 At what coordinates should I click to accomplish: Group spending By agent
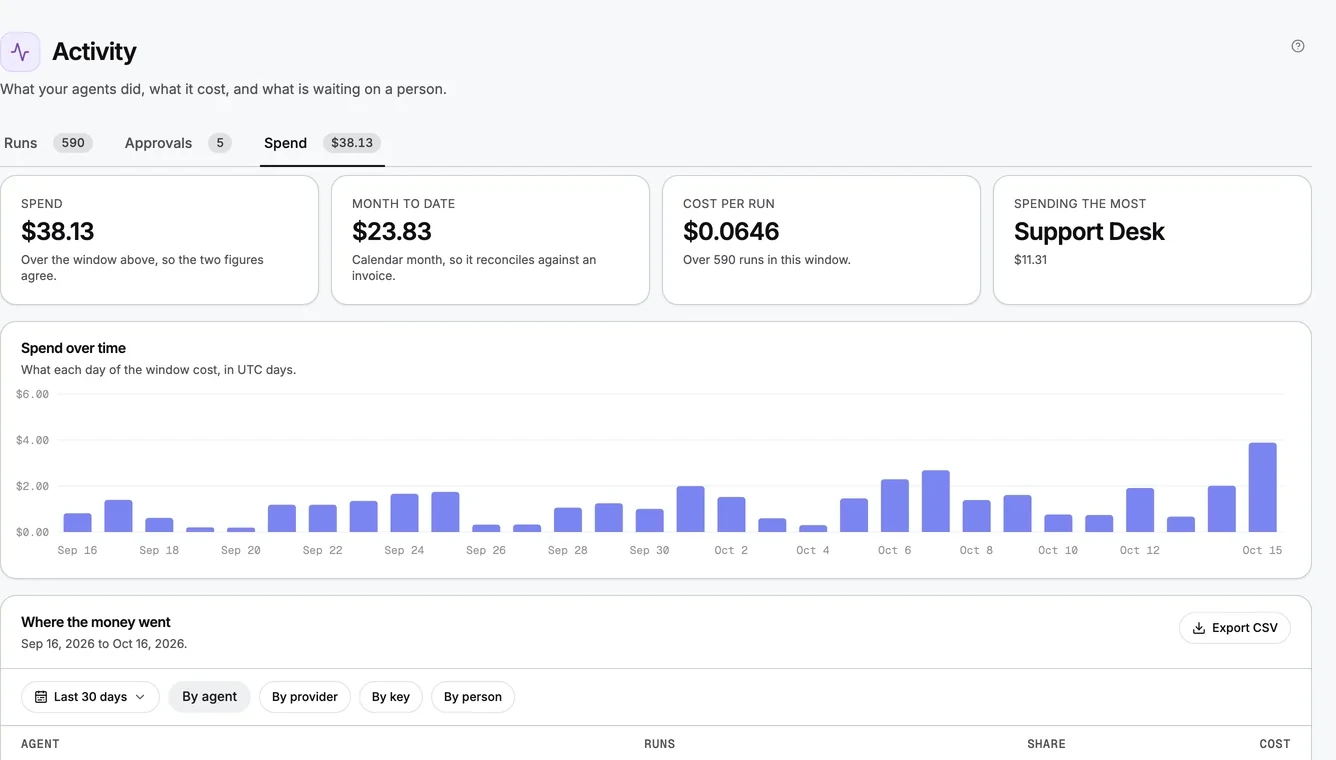pyautogui.click(x=209, y=697)
